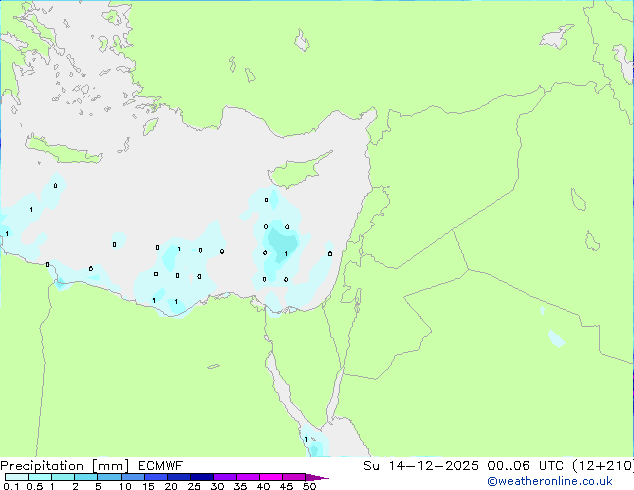Click the 1–2 mm legend color swatch
634x490 pixels.
(x=63, y=477)
